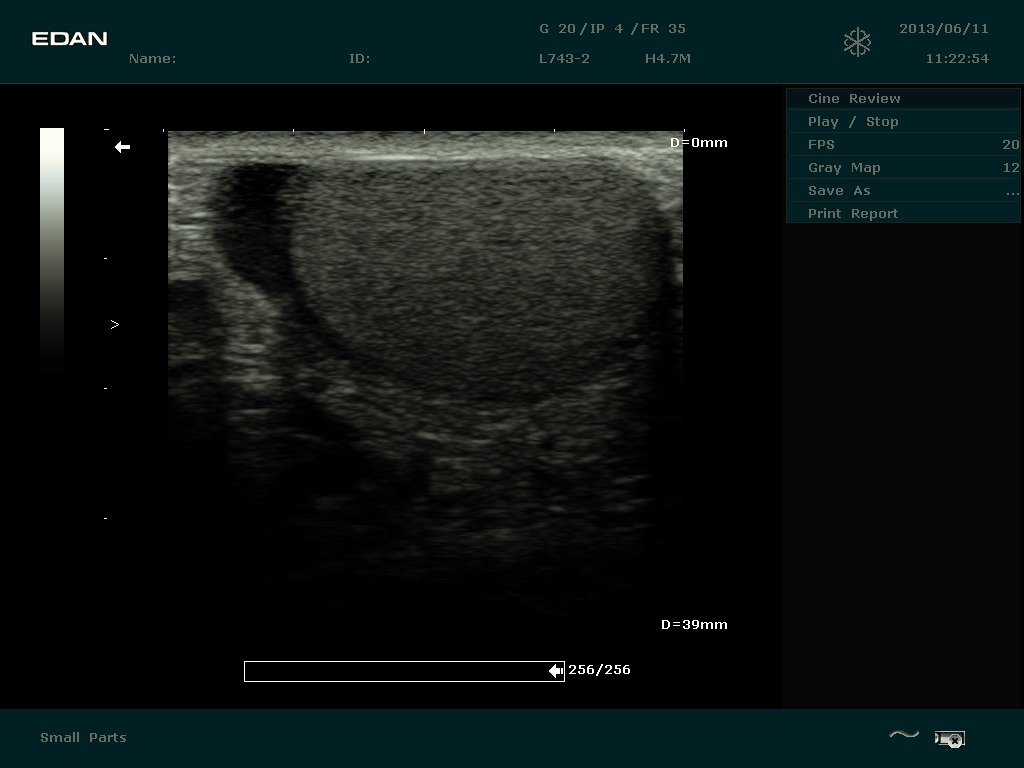Screen dimensions: 1024x768
Task: Click the grayscale gradient bar
Action: tap(52, 250)
